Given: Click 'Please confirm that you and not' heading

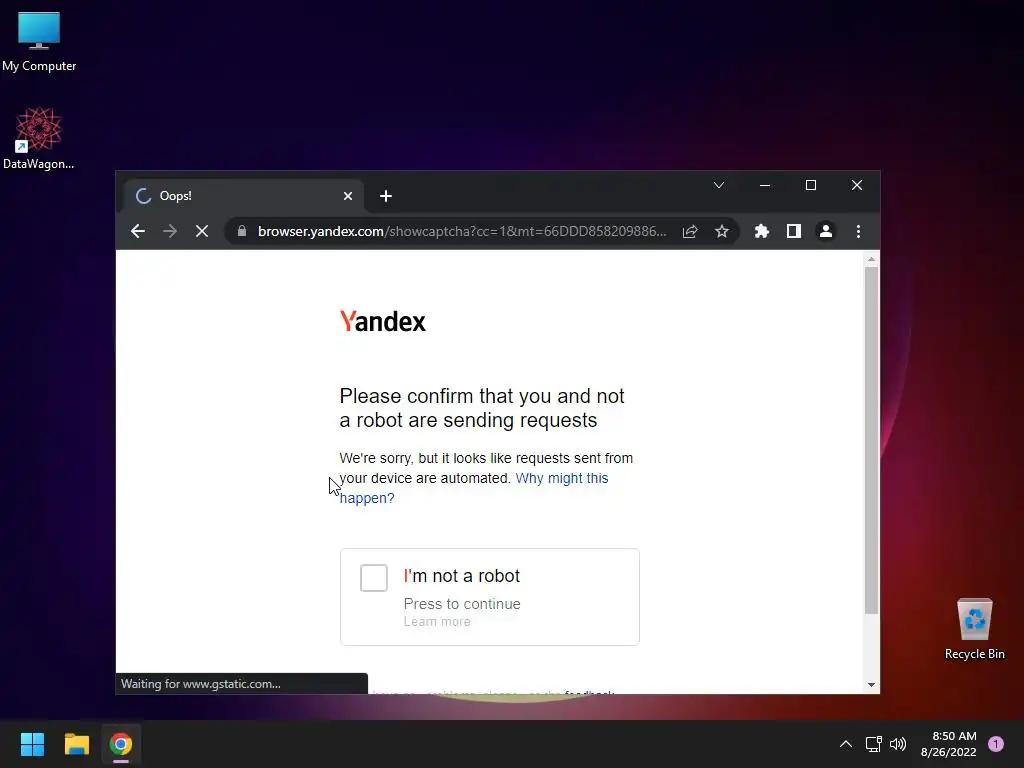Looking at the screenshot, I should (482, 396).
